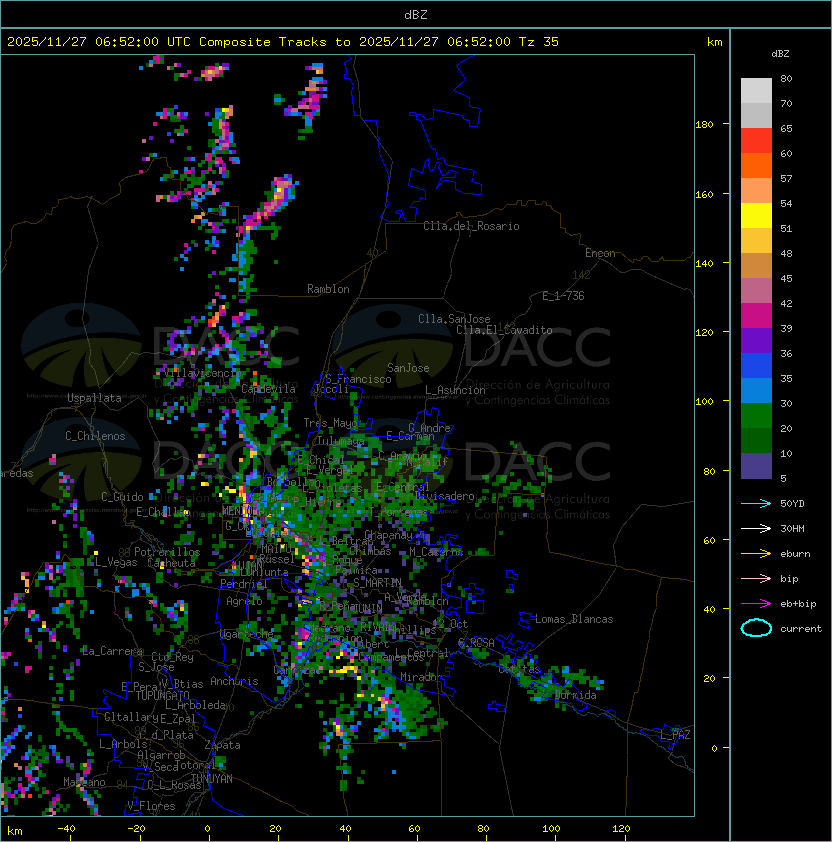Pick the tan 45-48 dBZ swatch
Image resolution: width=832 pixels, height=842 pixels.
756,266
